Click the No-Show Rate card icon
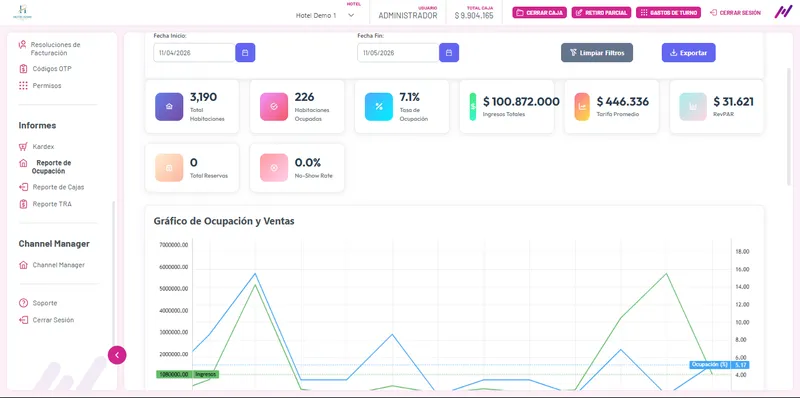800x398 pixels. [274, 168]
